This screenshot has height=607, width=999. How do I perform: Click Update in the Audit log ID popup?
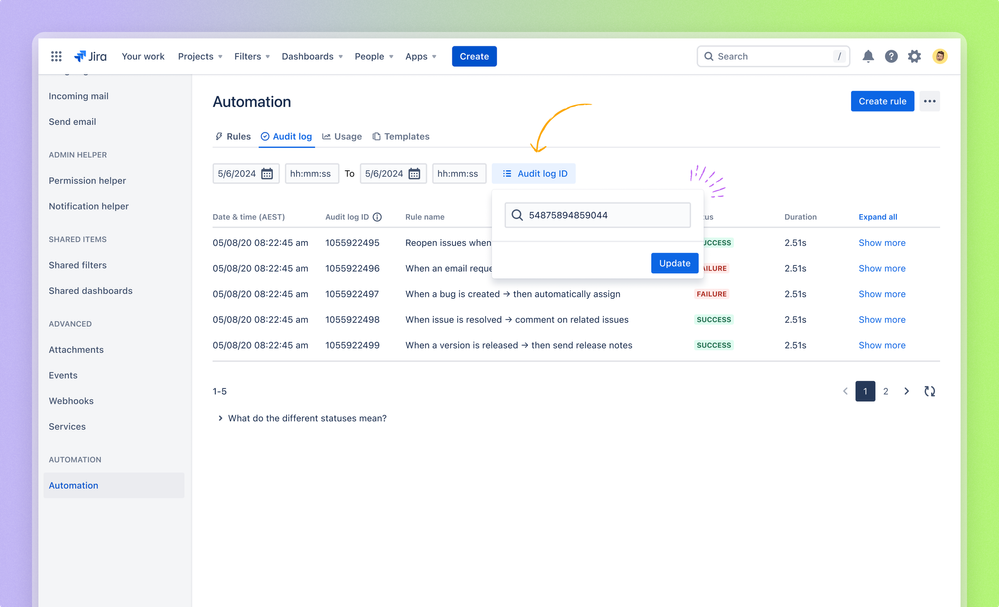click(x=675, y=263)
